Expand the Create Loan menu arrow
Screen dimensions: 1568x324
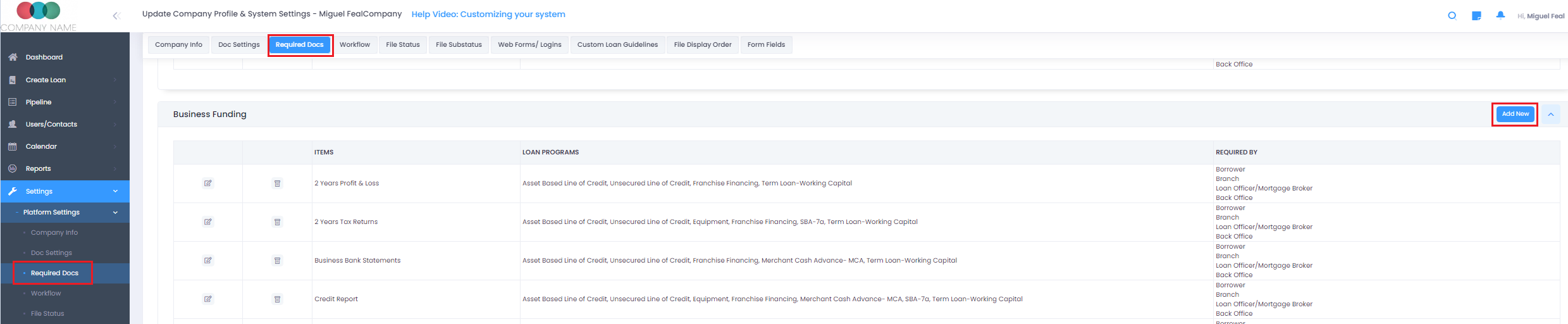click(x=115, y=80)
